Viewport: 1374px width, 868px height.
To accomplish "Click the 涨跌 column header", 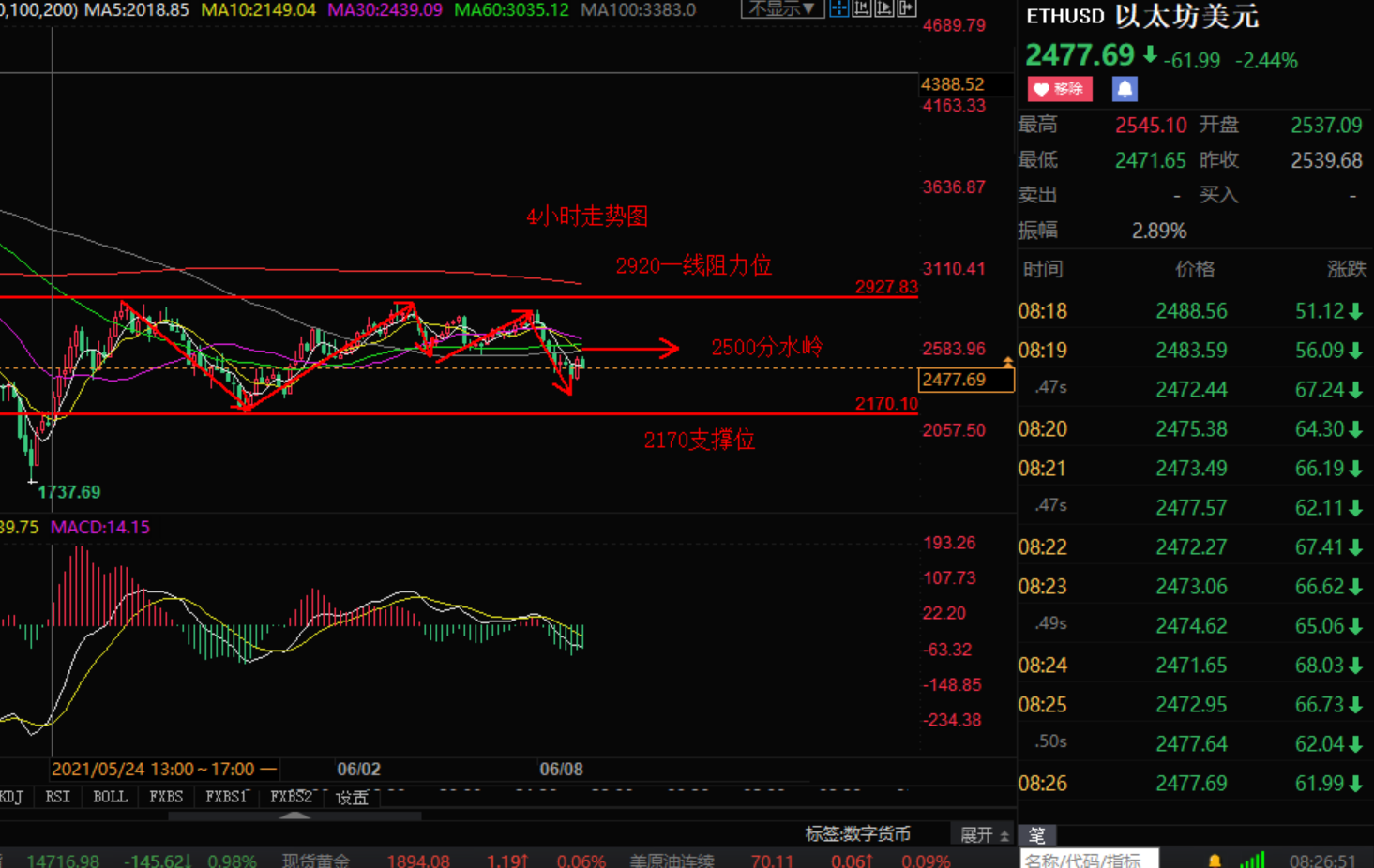I will [x=1347, y=269].
